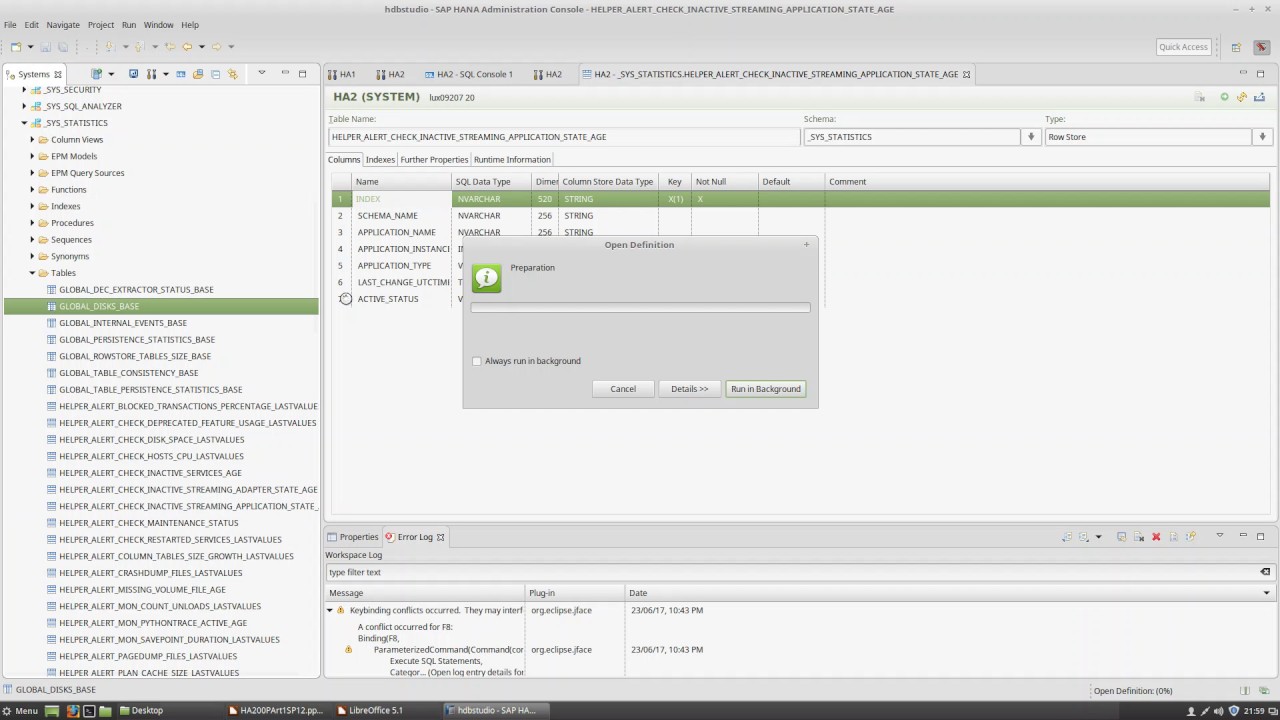The height and width of the screenshot is (720, 1280).
Task: Open the Error Log view menu triangle
Action: (x=1219, y=536)
